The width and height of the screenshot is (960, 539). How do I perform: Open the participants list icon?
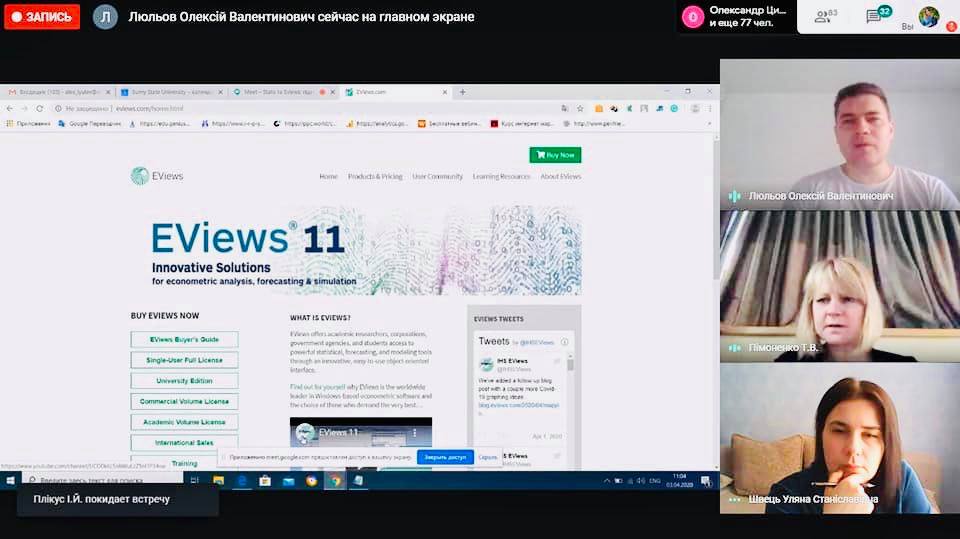pyautogui.click(x=825, y=17)
